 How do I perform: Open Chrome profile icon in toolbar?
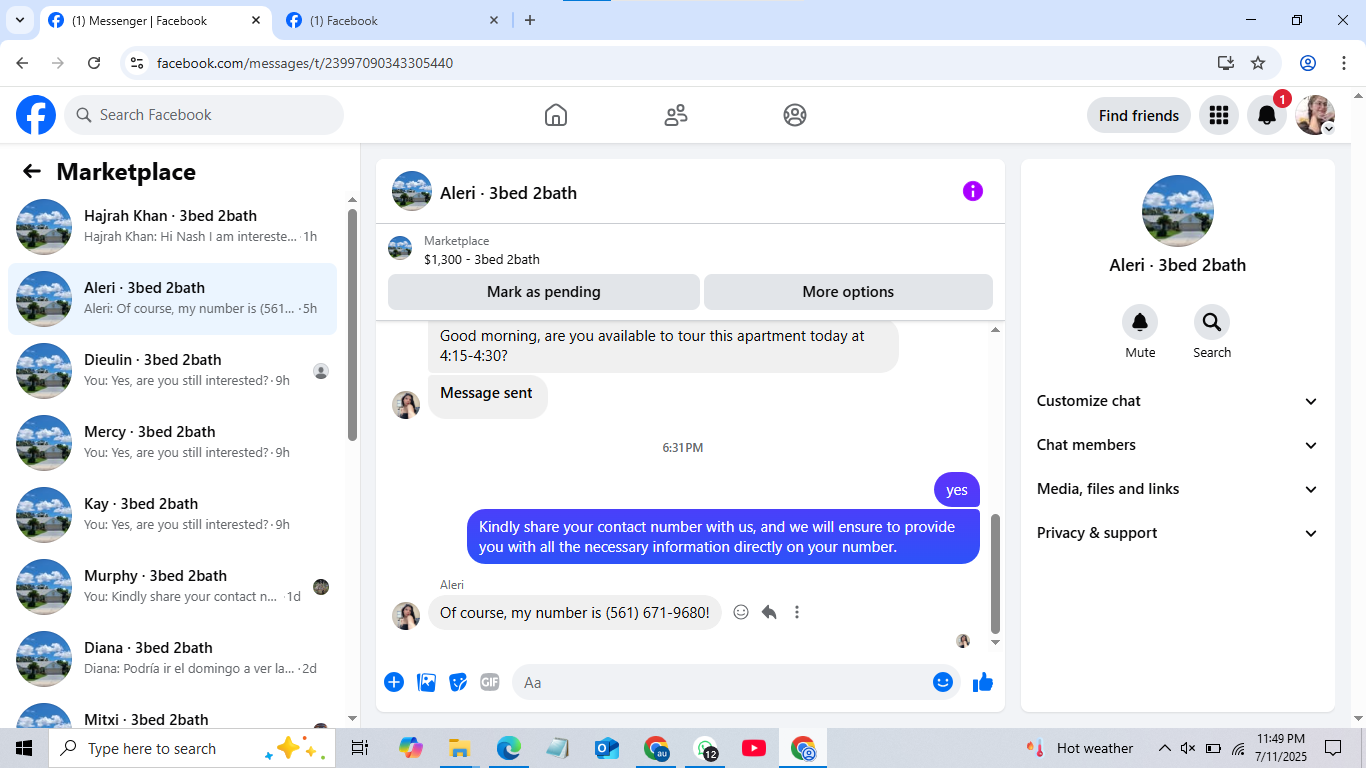click(x=1308, y=63)
